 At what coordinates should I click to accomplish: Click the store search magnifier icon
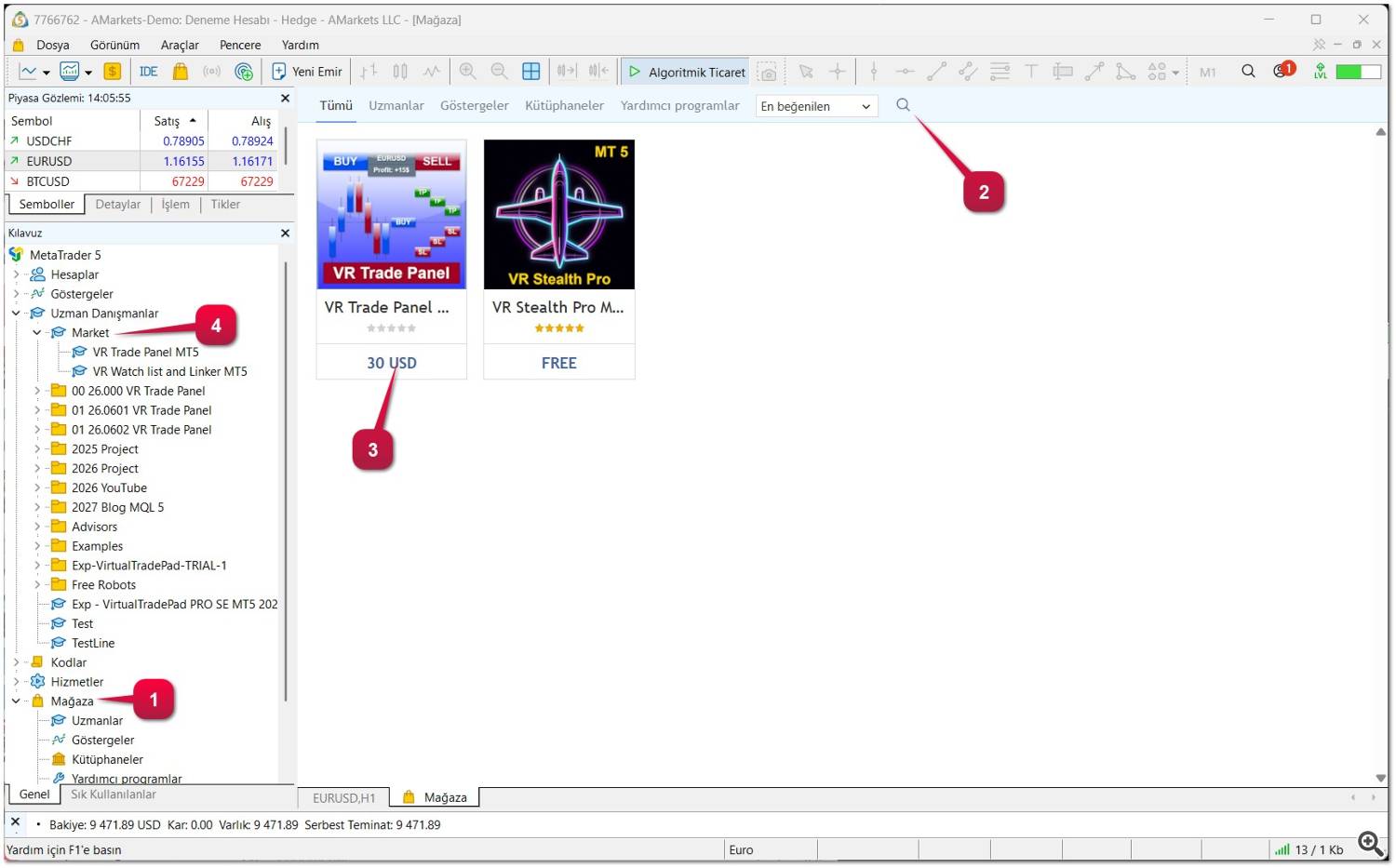pos(903,105)
